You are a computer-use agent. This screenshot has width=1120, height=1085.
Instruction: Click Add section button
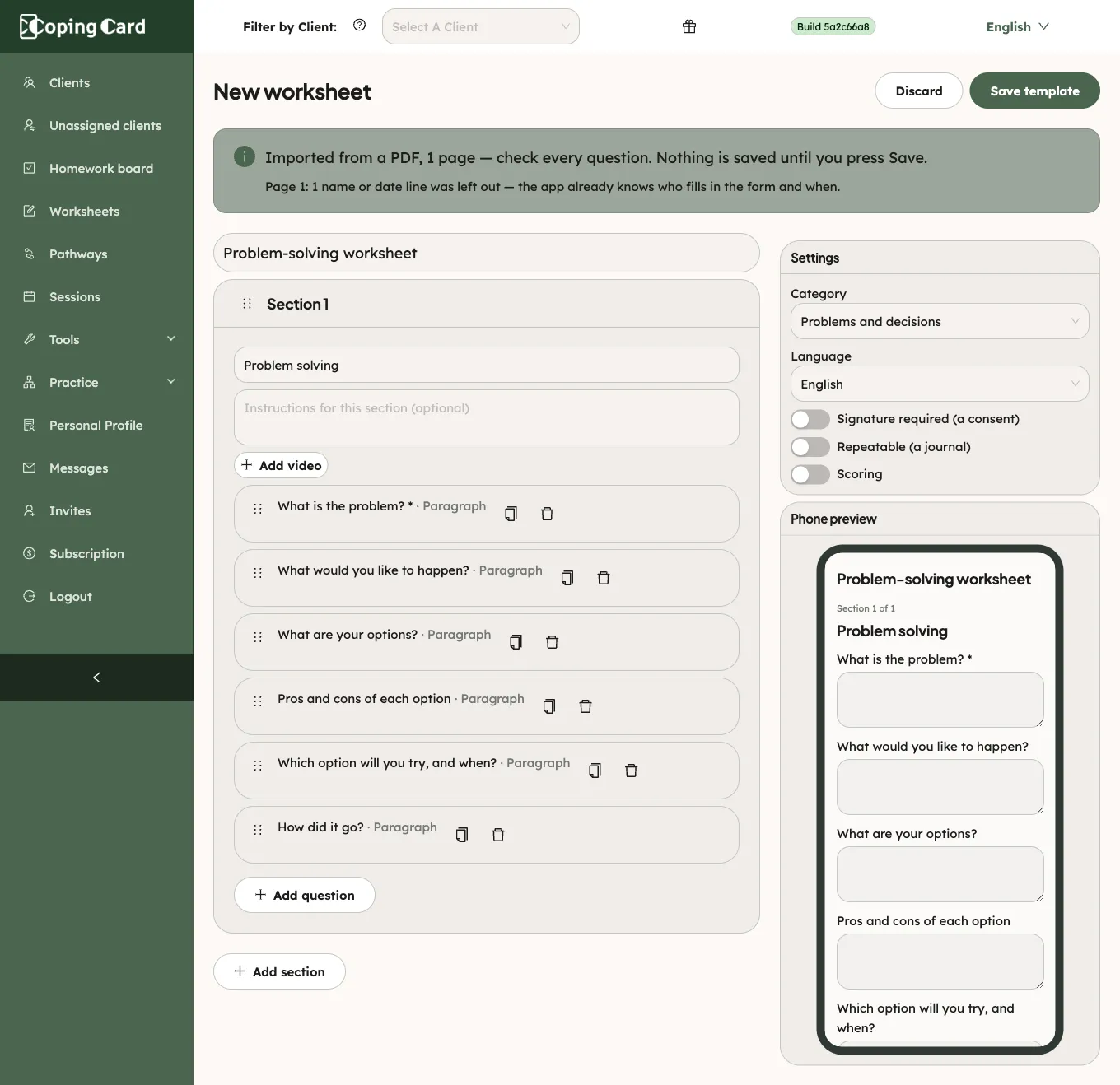pos(279,971)
